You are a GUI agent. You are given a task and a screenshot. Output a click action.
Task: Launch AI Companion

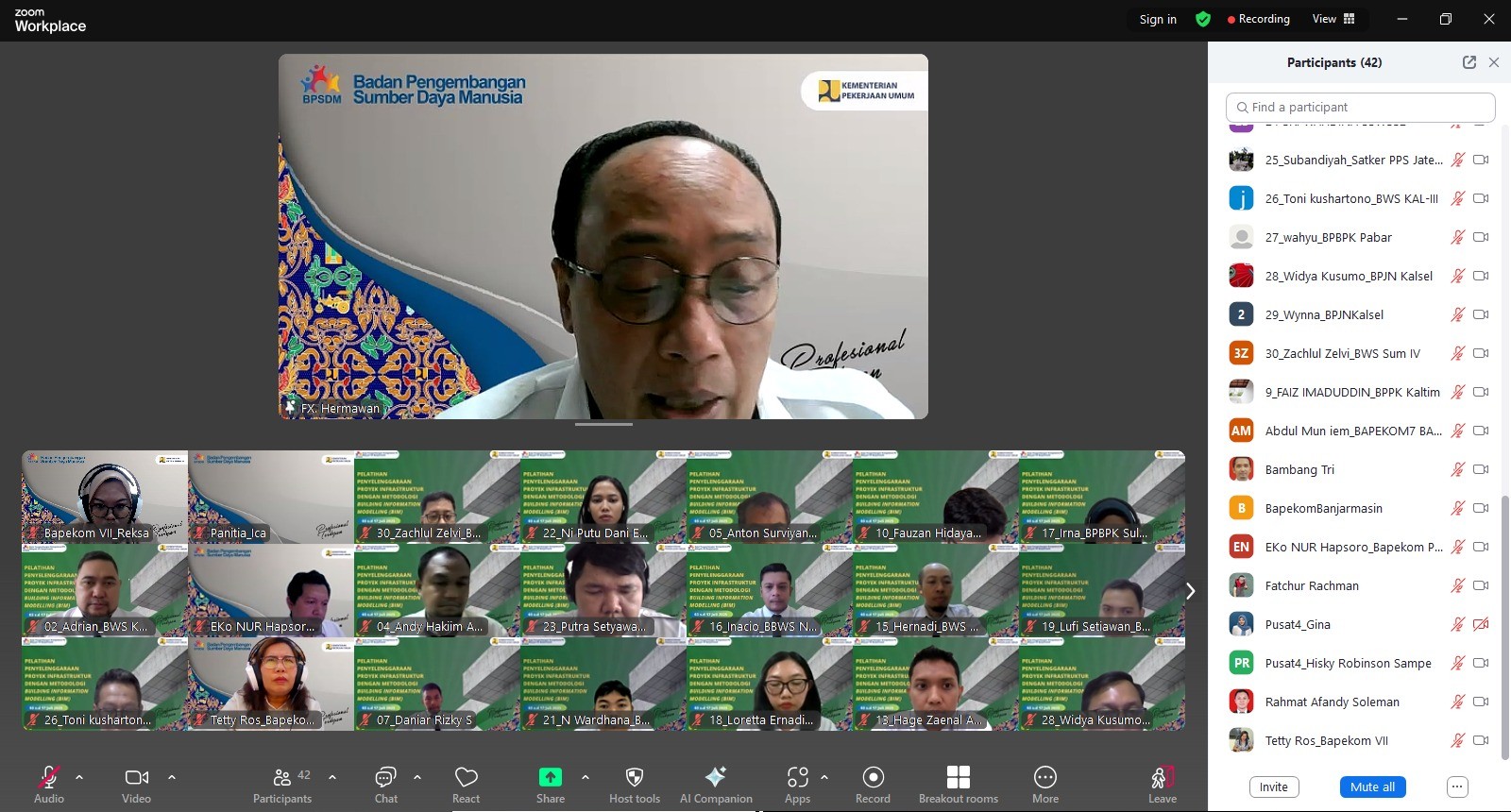click(716, 777)
